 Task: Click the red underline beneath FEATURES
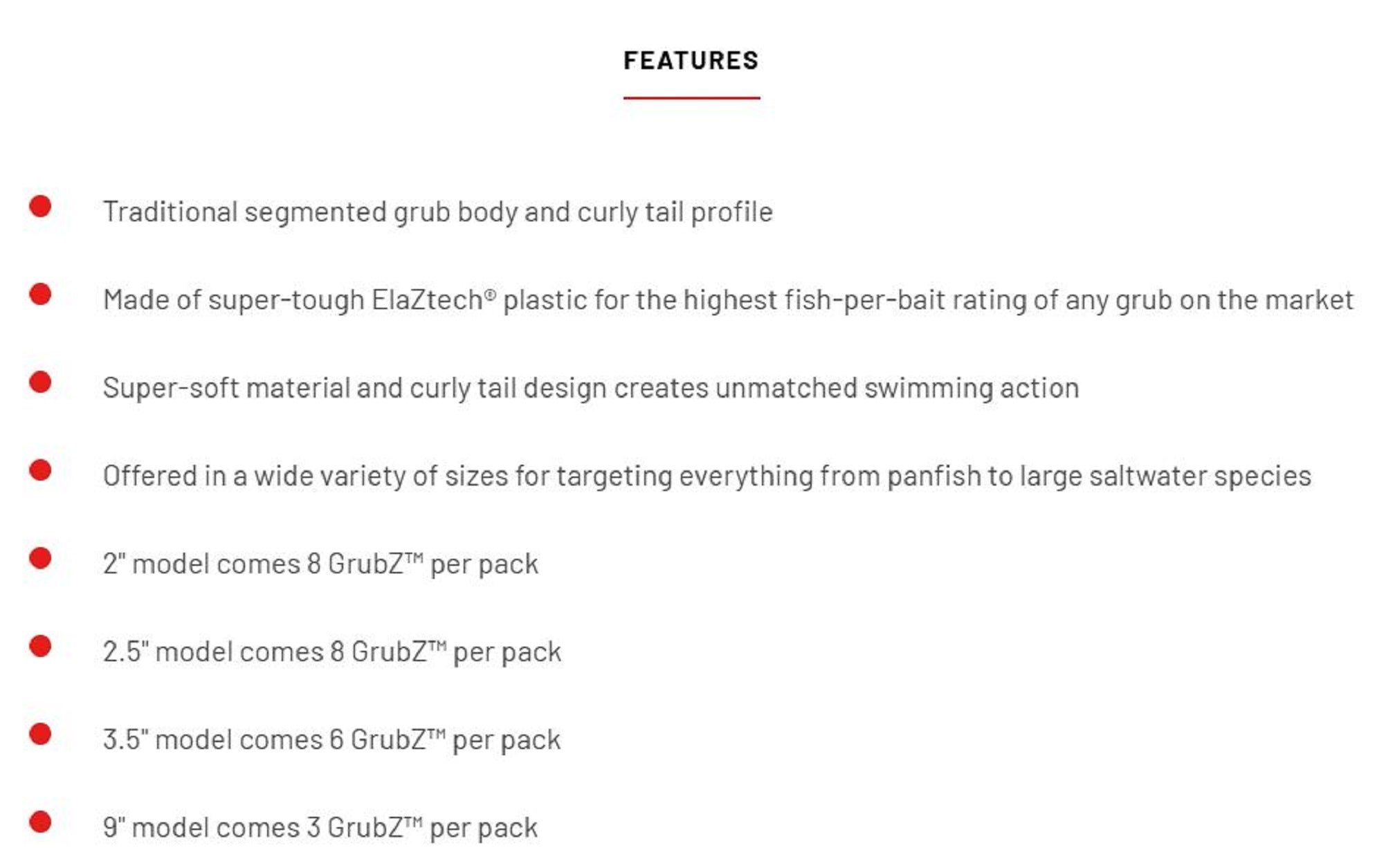click(691, 98)
